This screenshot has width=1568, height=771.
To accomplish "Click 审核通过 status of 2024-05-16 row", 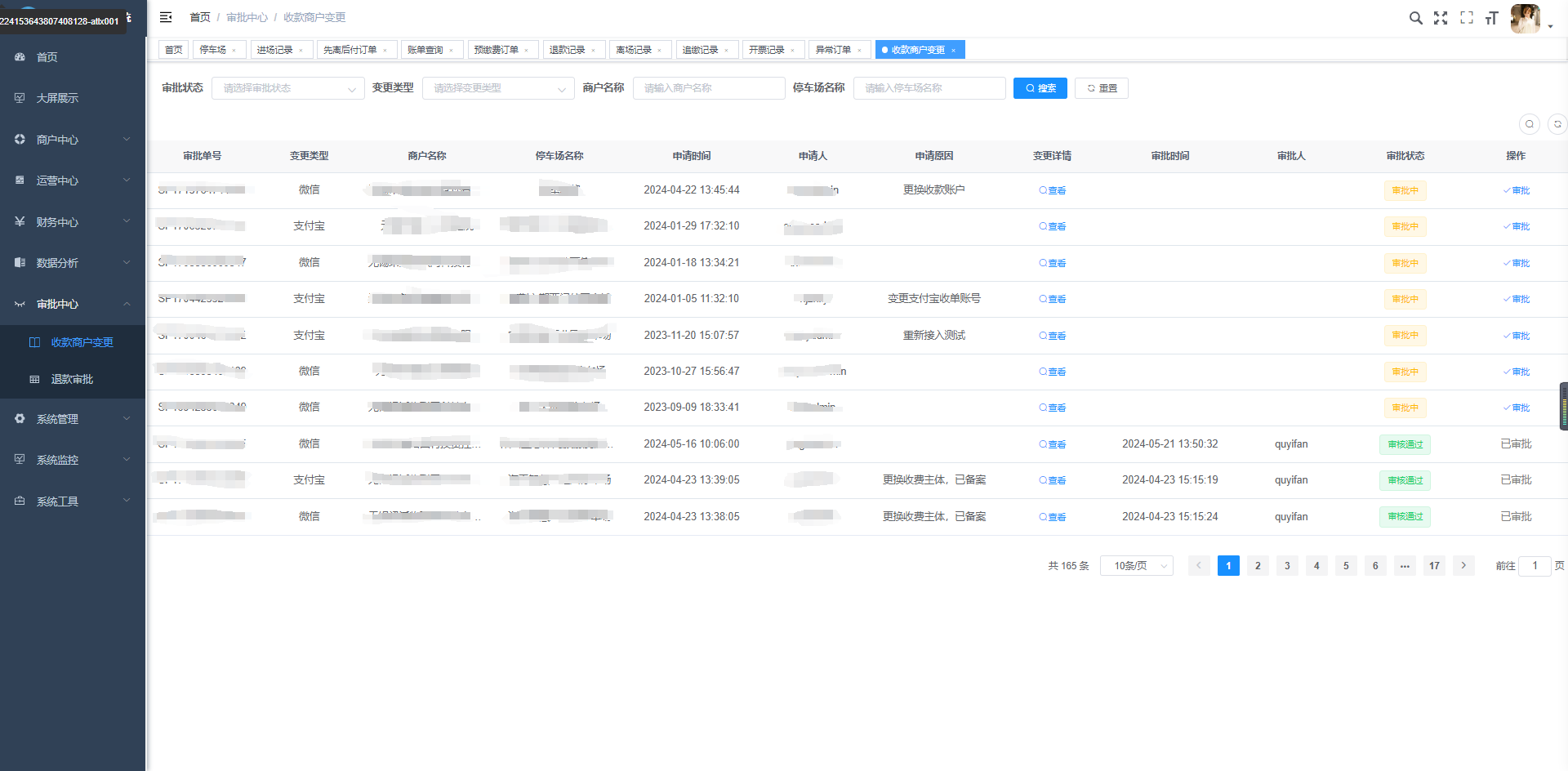I will pyautogui.click(x=1405, y=444).
